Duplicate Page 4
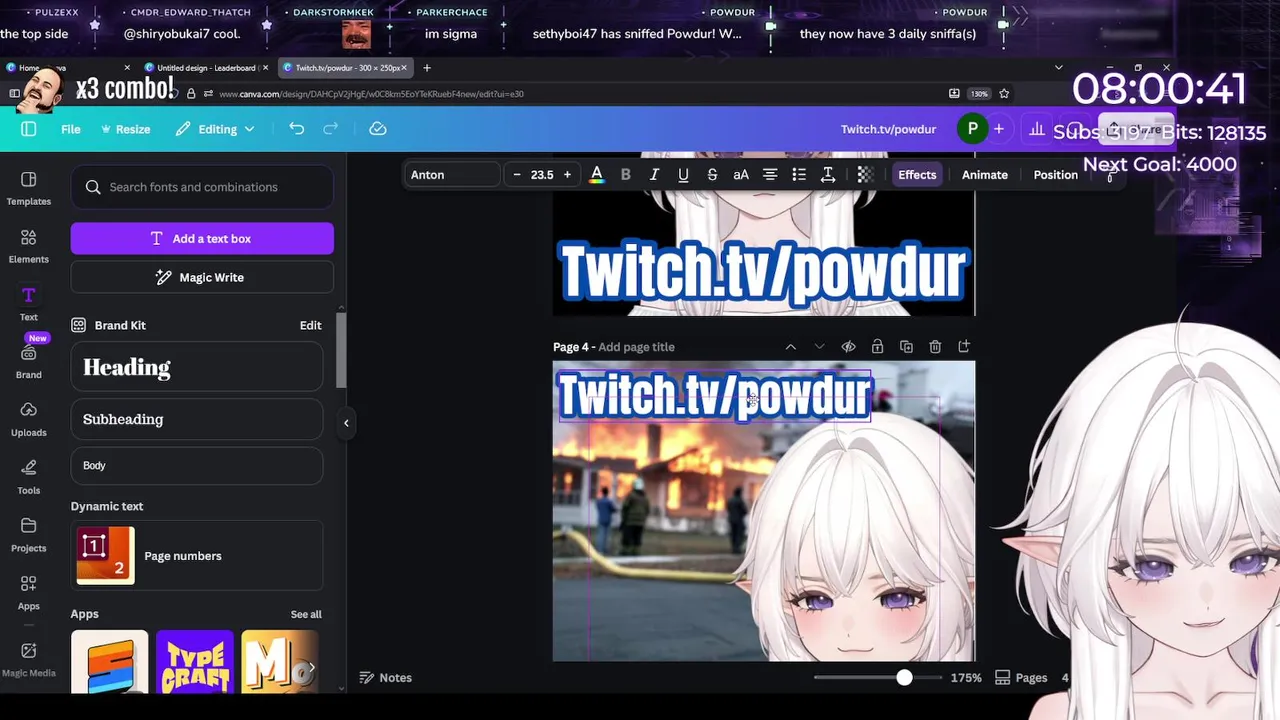This screenshot has width=1280, height=720. (x=906, y=347)
